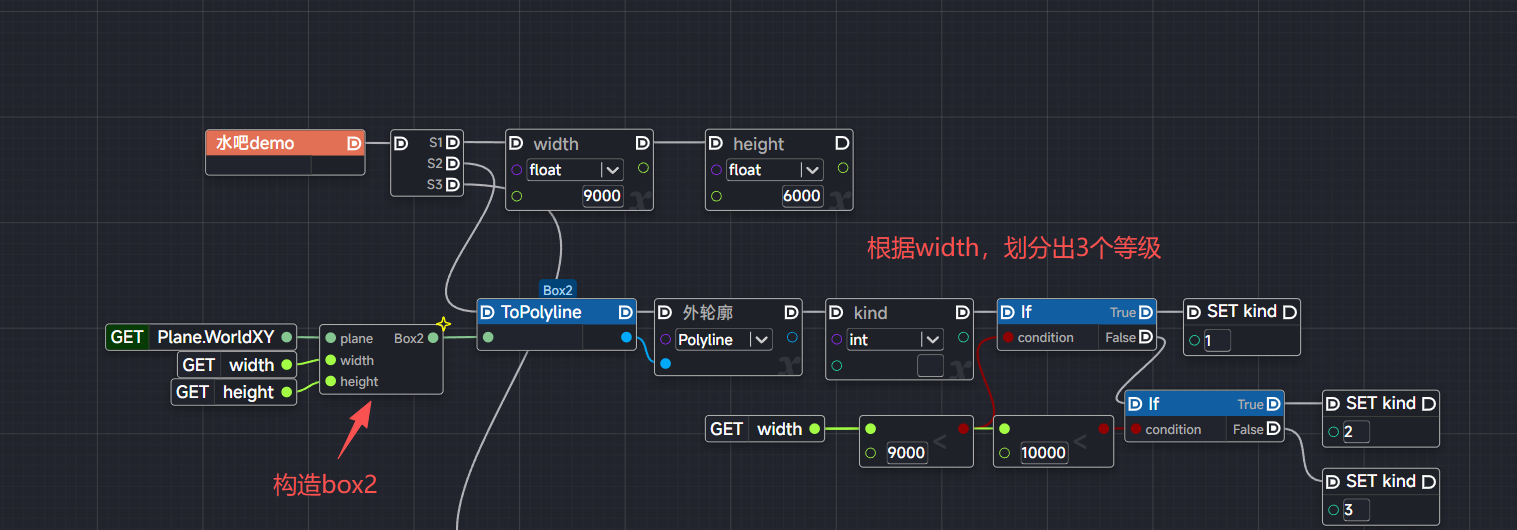The width and height of the screenshot is (1517, 530).
Task: Click the output port icon on 水吧demo node
Action: coord(354,143)
